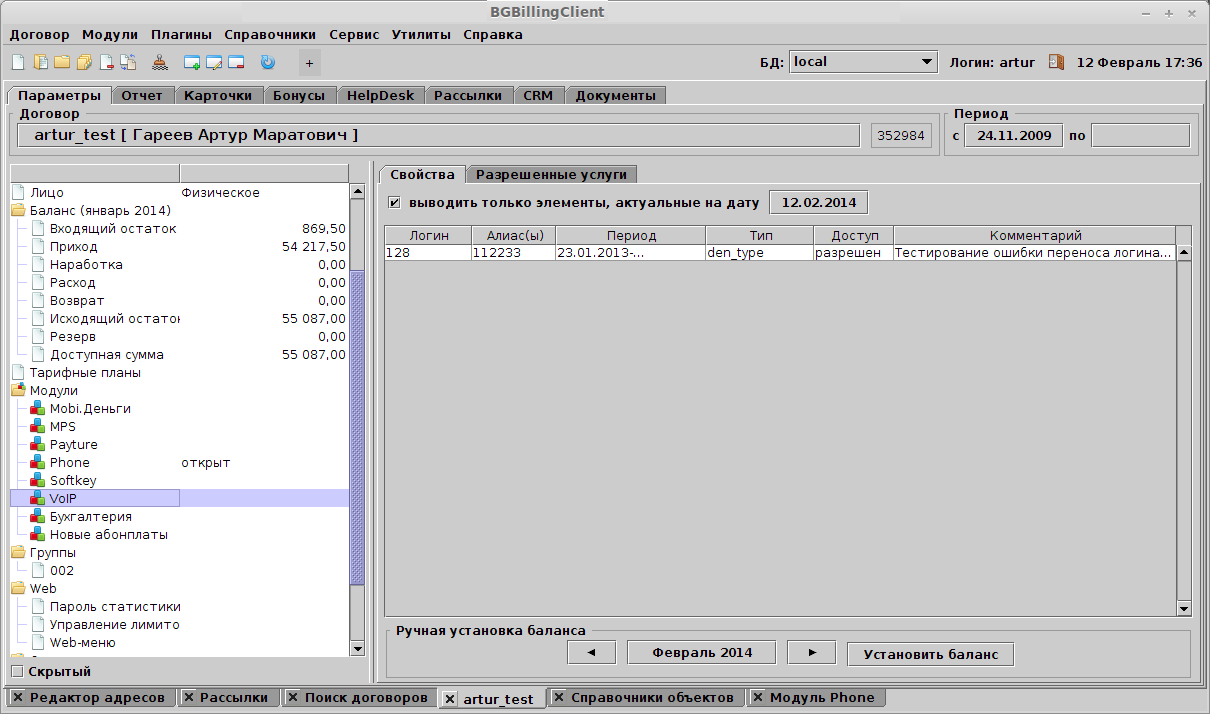Toggle the Скрытый checkbox
The width and height of the screenshot is (1210, 714).
click(16, 671)
